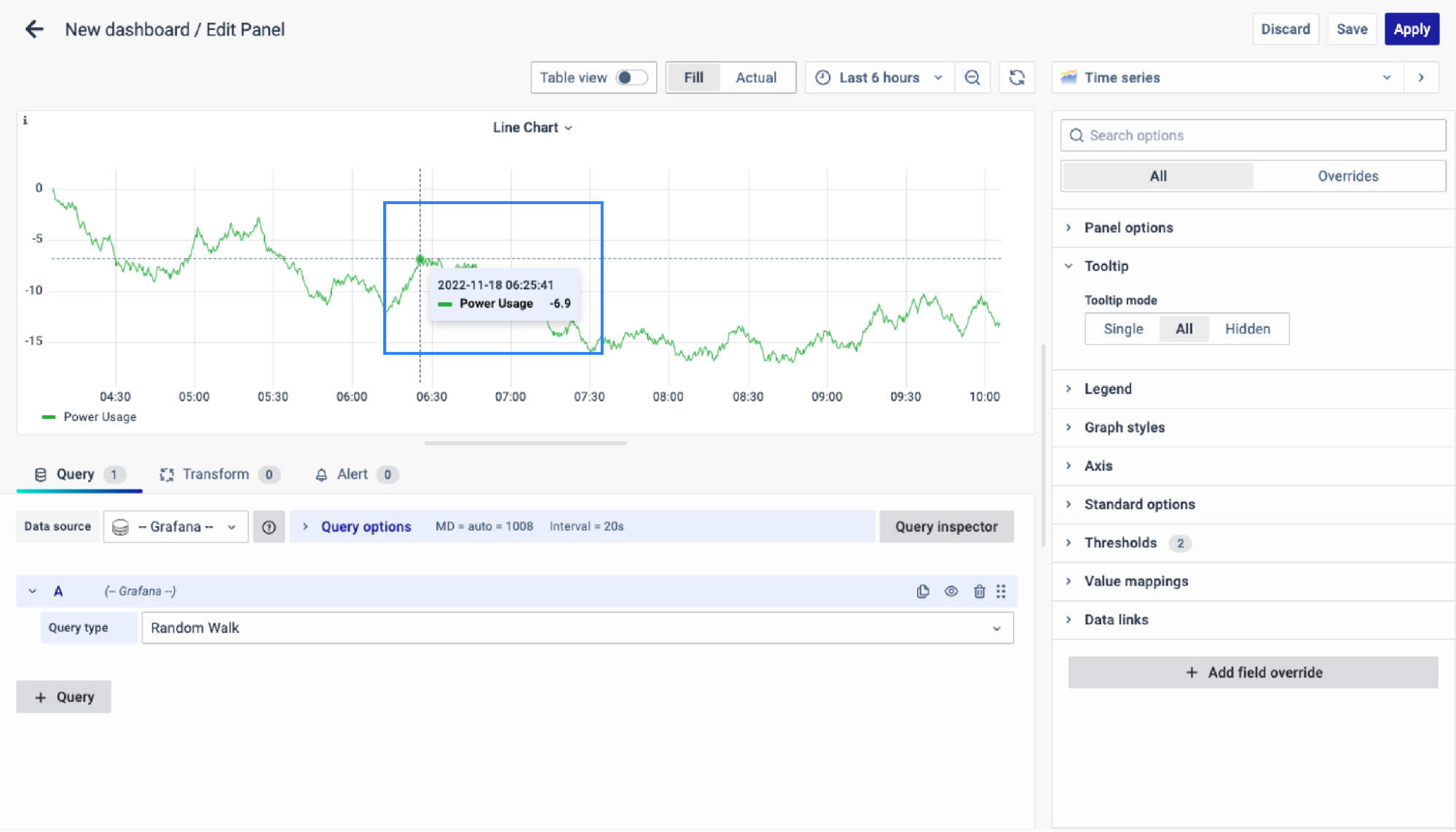Click the back arrow to leave Edit Panel

[34, 29]
